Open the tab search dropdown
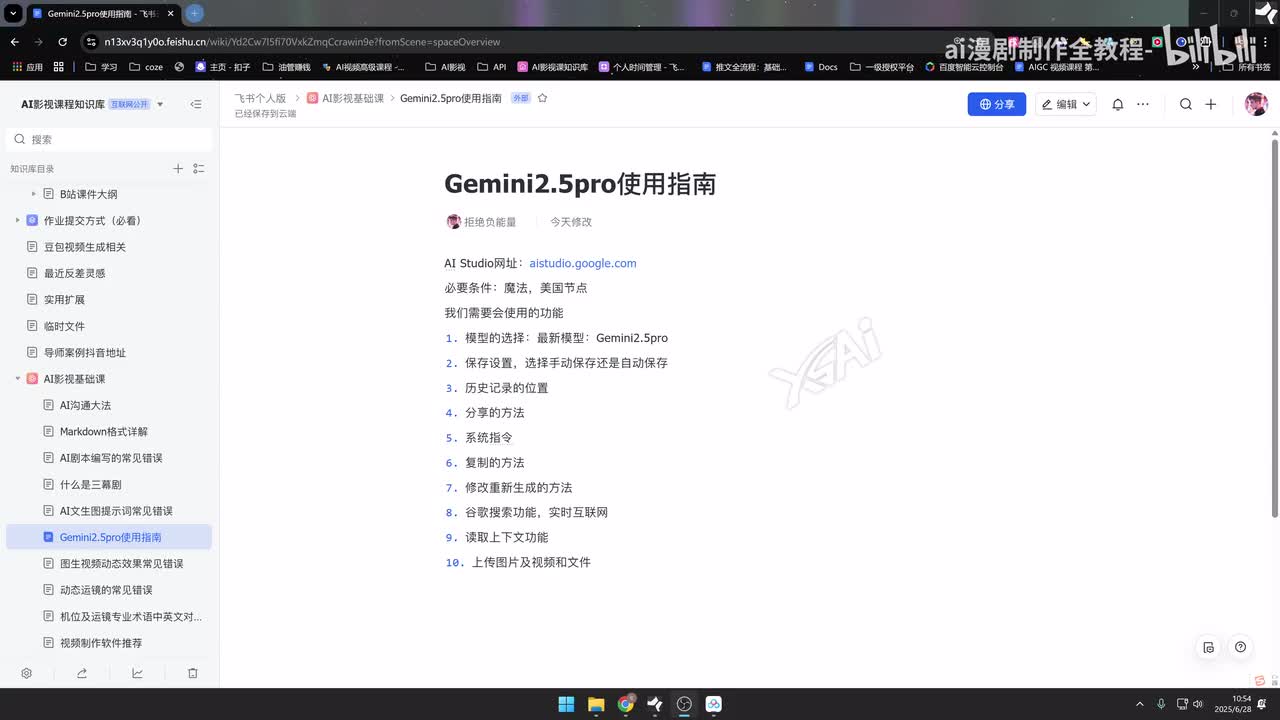This screenshot has width=1280, height=720. pyautogui.click(x=13, y=13)
